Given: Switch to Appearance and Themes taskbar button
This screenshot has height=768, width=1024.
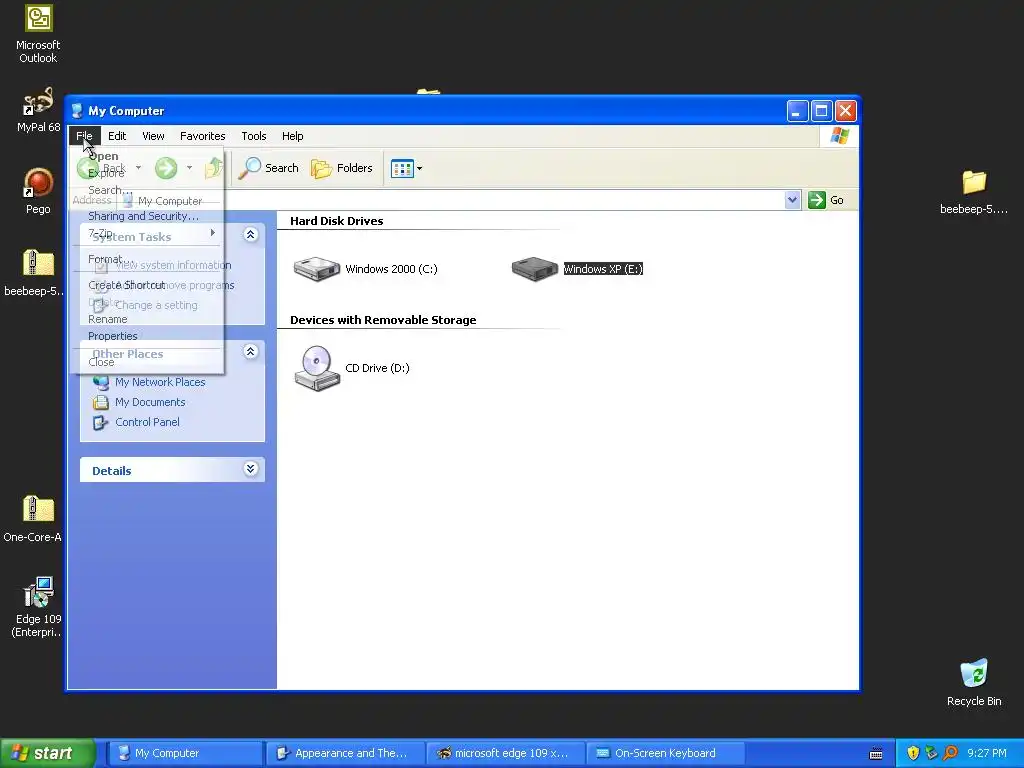Looking at the screenshot, I should (x=345, y=753).
